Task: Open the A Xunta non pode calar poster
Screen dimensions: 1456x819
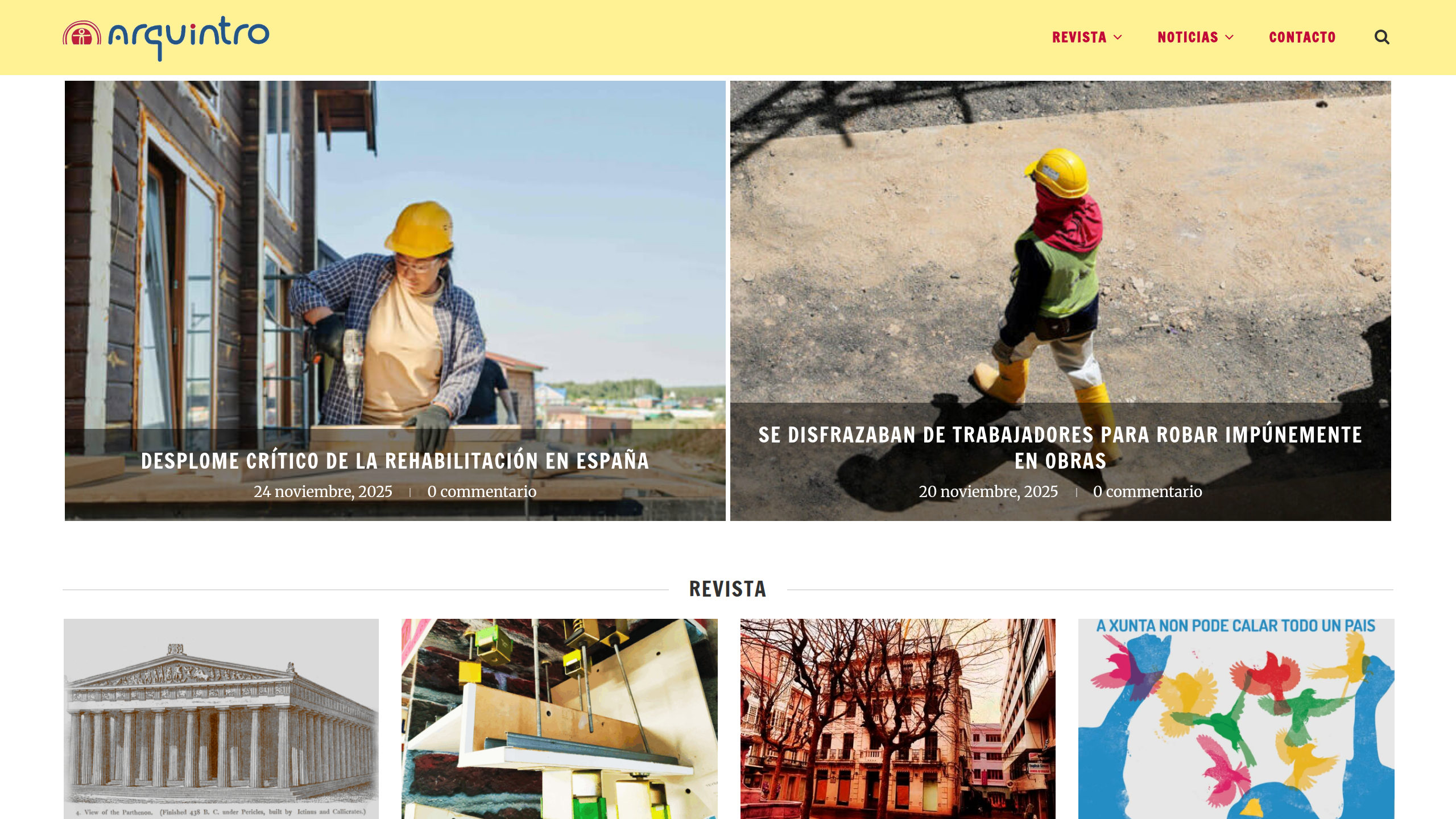Action: click(1236, 719)
